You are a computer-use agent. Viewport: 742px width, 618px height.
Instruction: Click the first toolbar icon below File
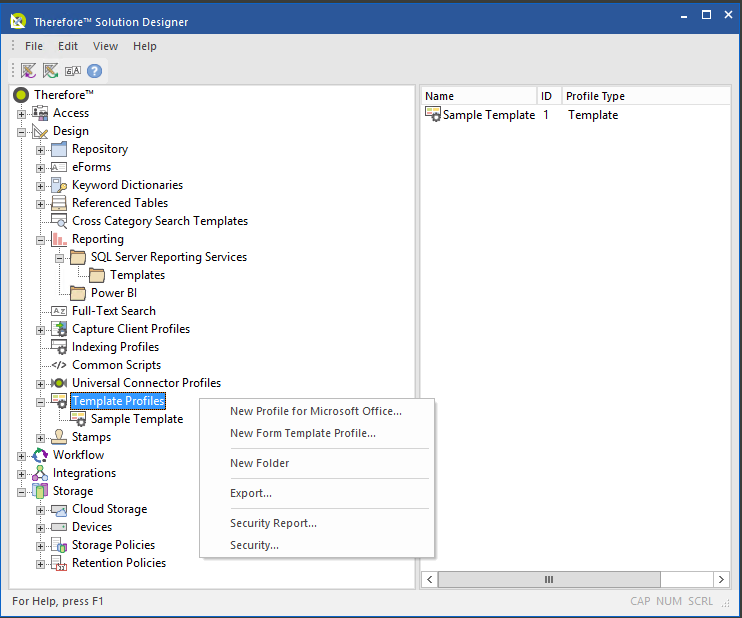pyautogui.click(x=28, y=71)
